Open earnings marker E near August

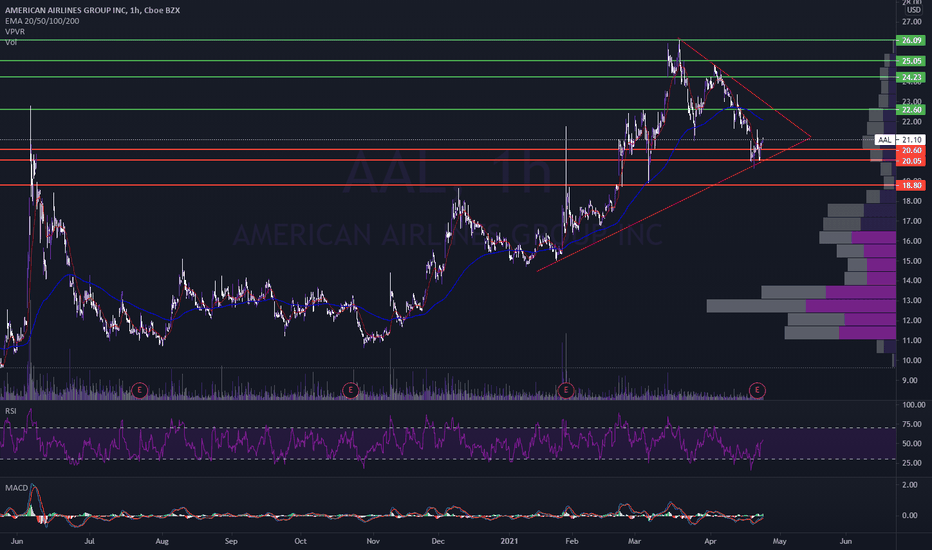click(x=139, y=391)
